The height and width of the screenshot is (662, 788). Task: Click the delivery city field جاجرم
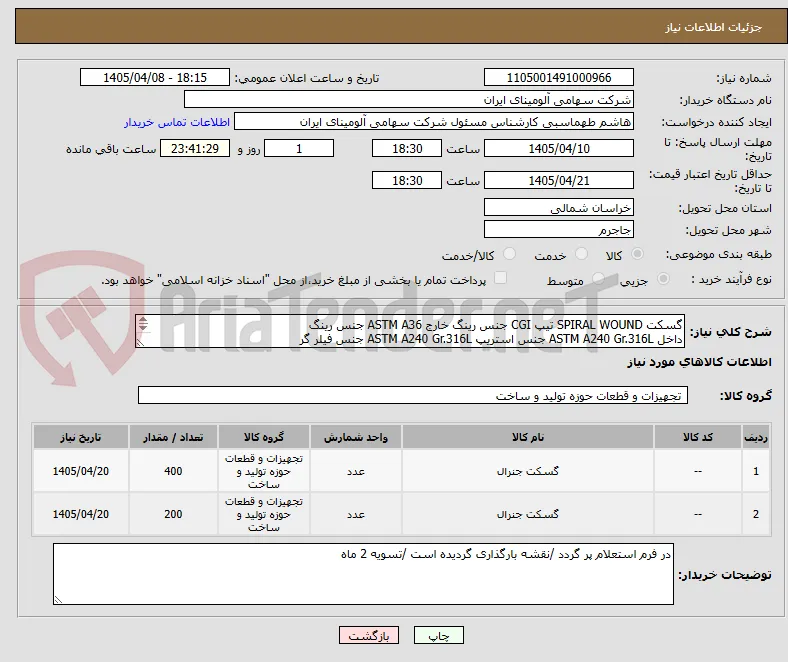click(x=559, y=230)
